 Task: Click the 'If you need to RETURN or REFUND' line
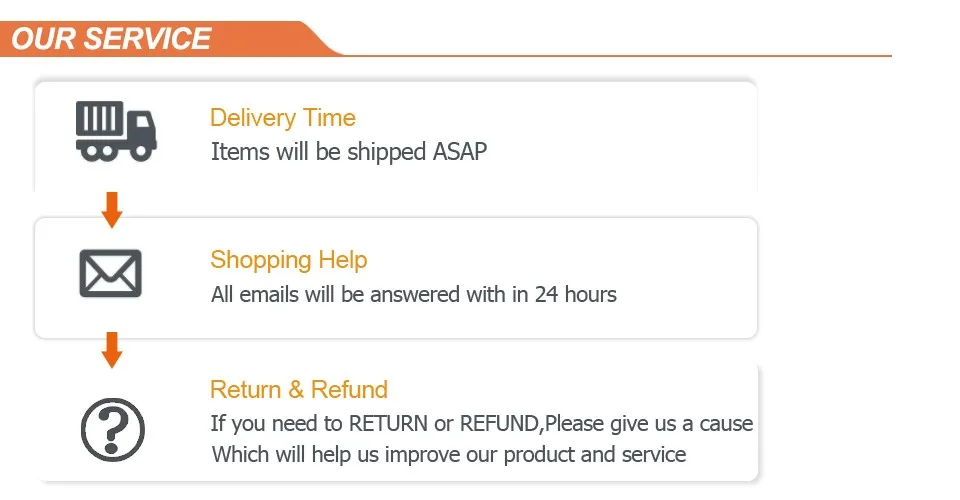coord(482,424)
